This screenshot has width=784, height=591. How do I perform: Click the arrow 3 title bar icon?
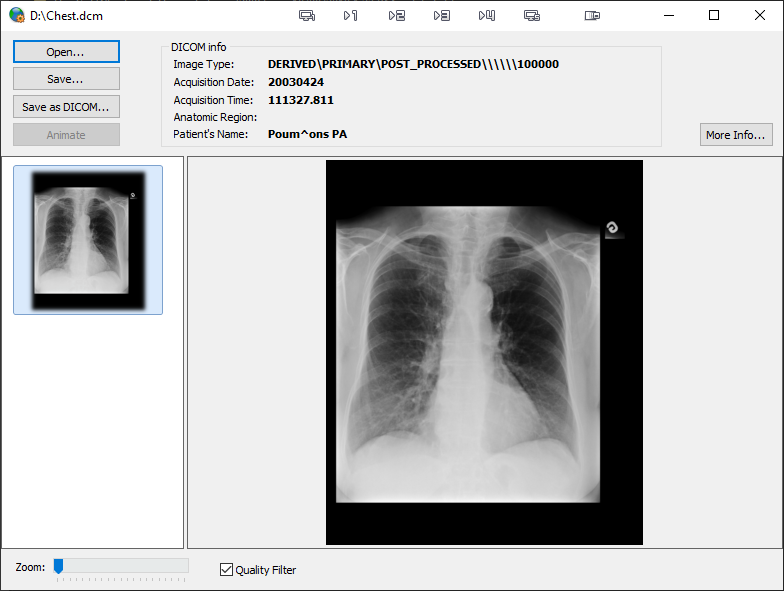pos(442,16)
